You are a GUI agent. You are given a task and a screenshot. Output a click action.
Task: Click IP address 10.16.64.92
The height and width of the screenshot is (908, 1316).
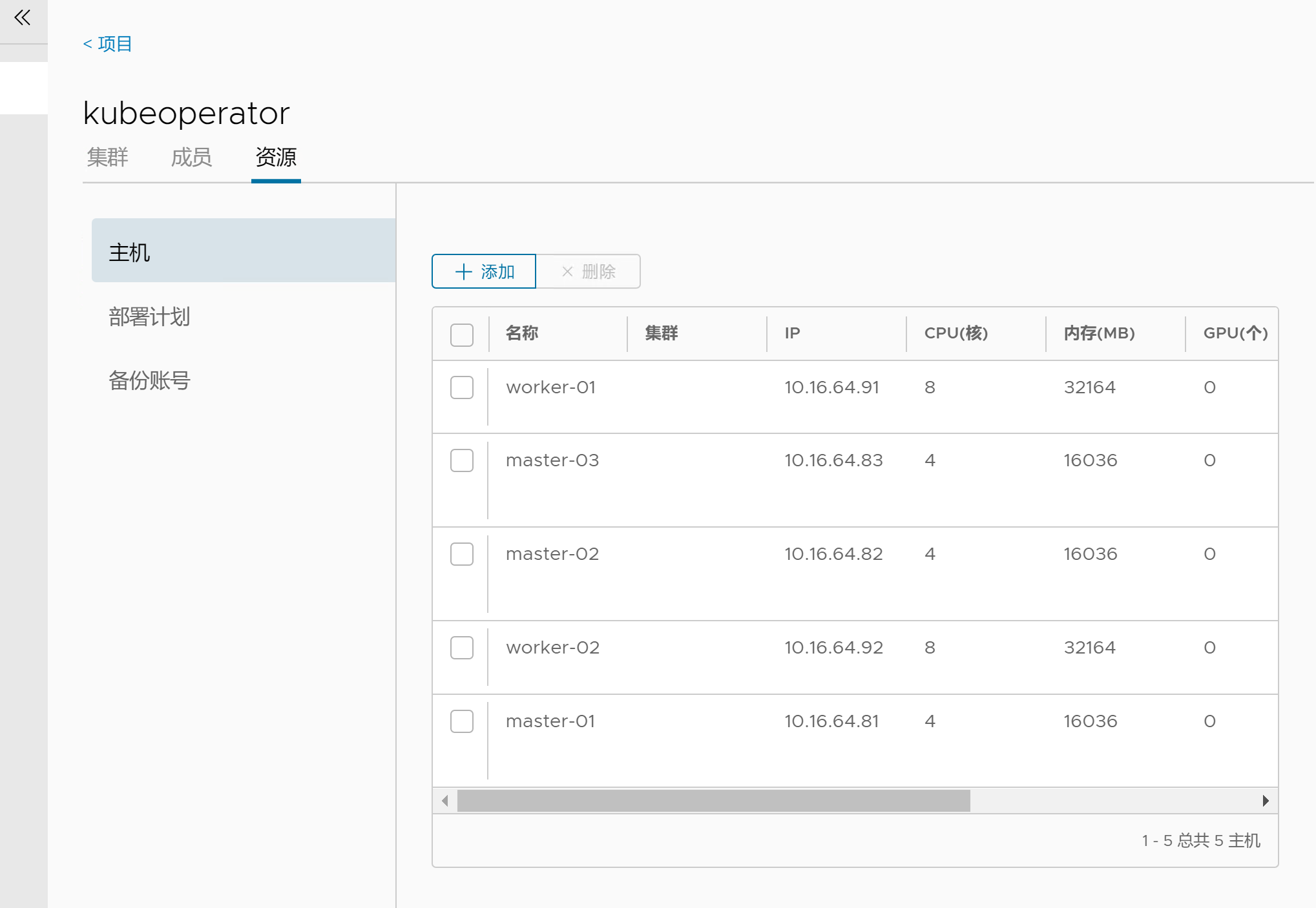click(x=833, y=648)
